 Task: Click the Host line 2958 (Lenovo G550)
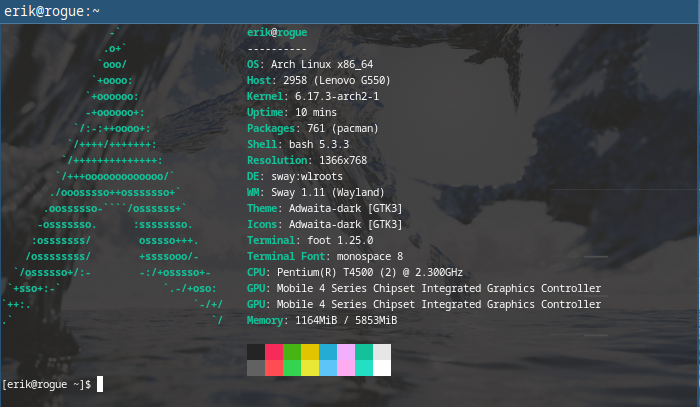click(x=319, y=81)
